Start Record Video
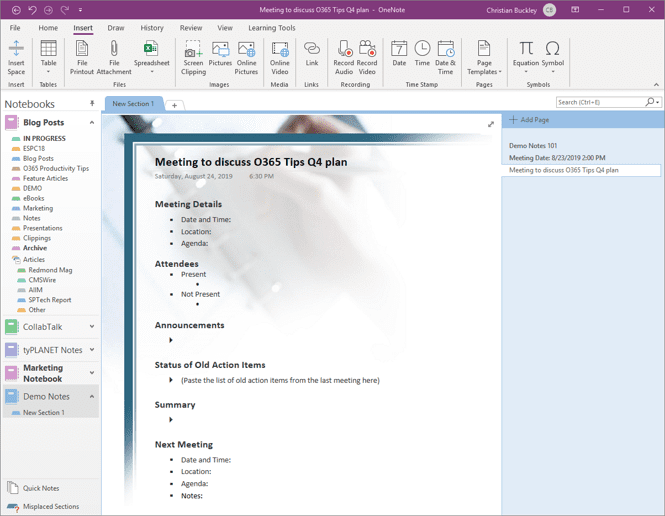Viewport: 665px width, 516px height. click(x=367, y=58)
